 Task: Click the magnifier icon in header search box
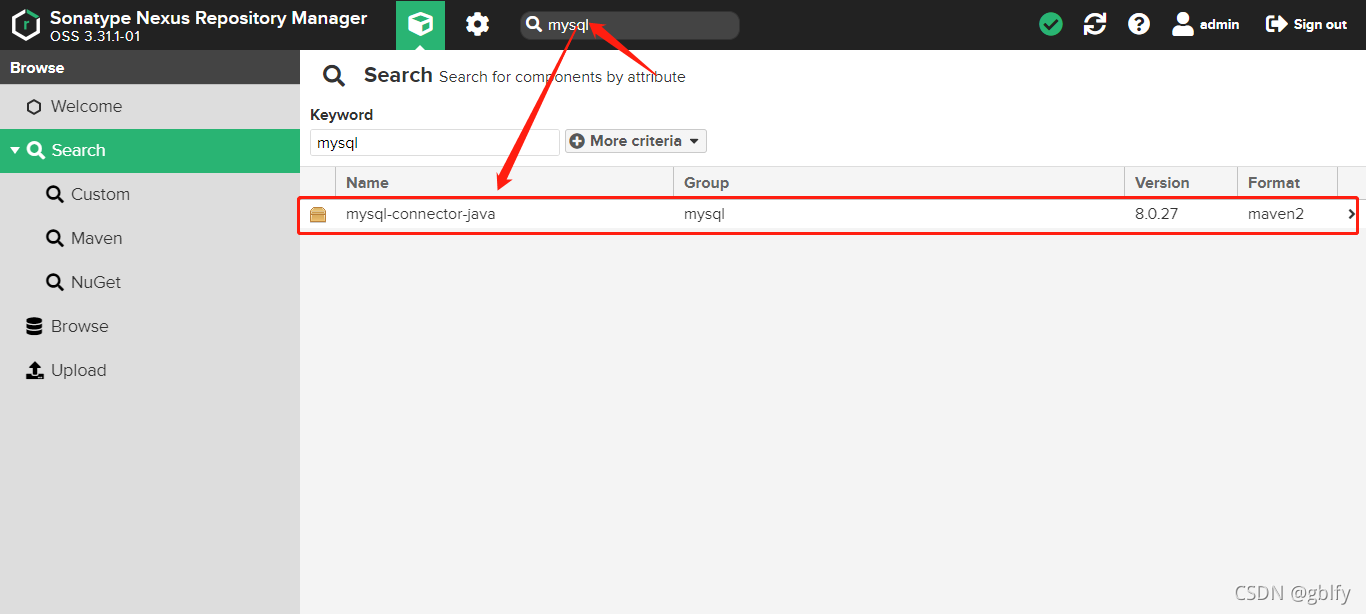[x=535, y=25]
